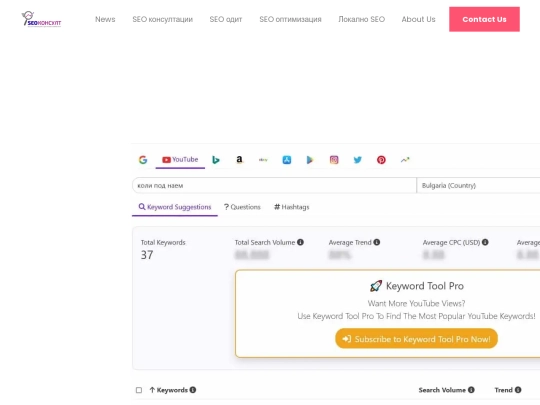Choose the Pinterest keyword source icon
This screenshot has height=405, width=540.
381,160
